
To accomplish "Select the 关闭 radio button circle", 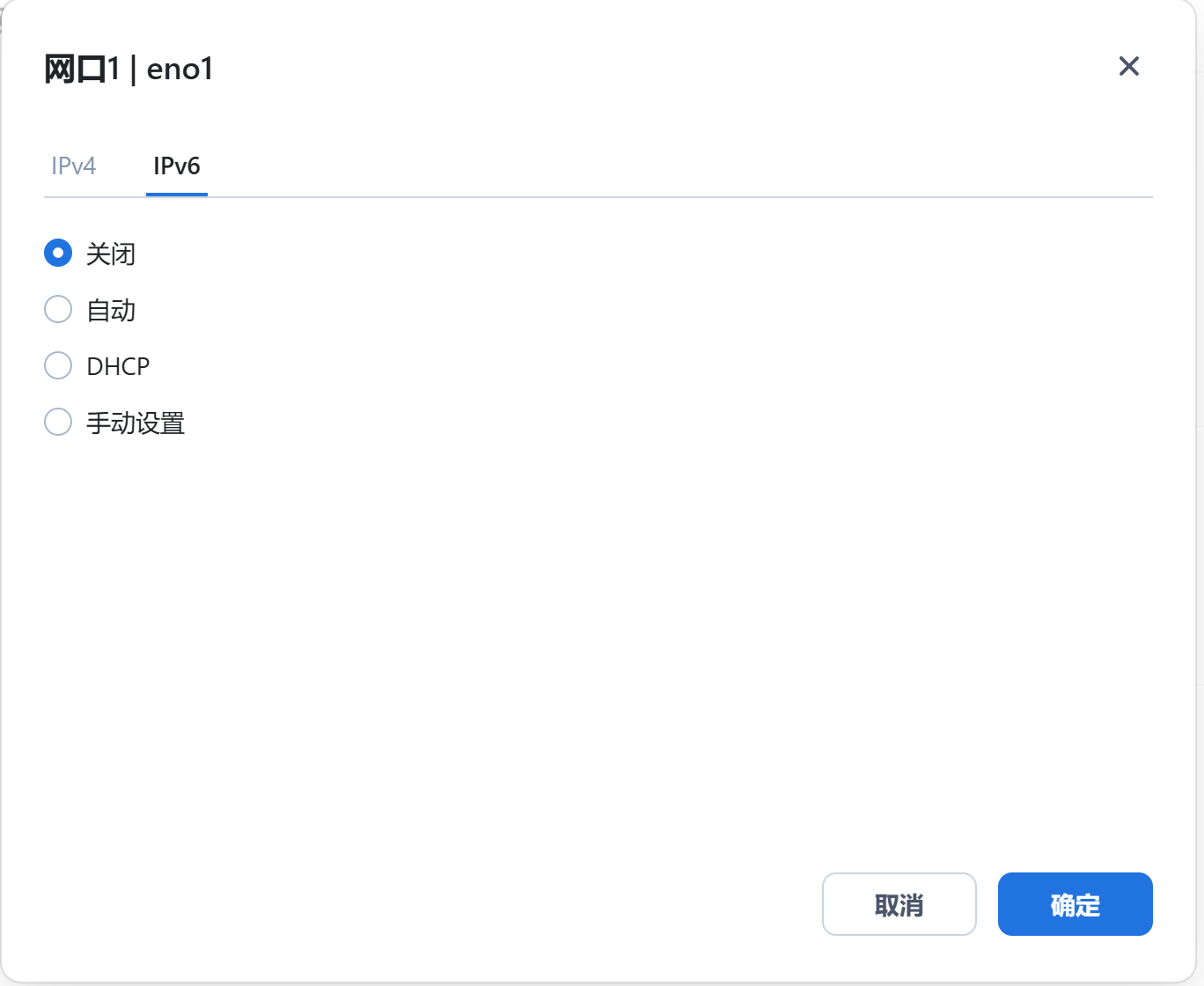I will pos(58,254).
